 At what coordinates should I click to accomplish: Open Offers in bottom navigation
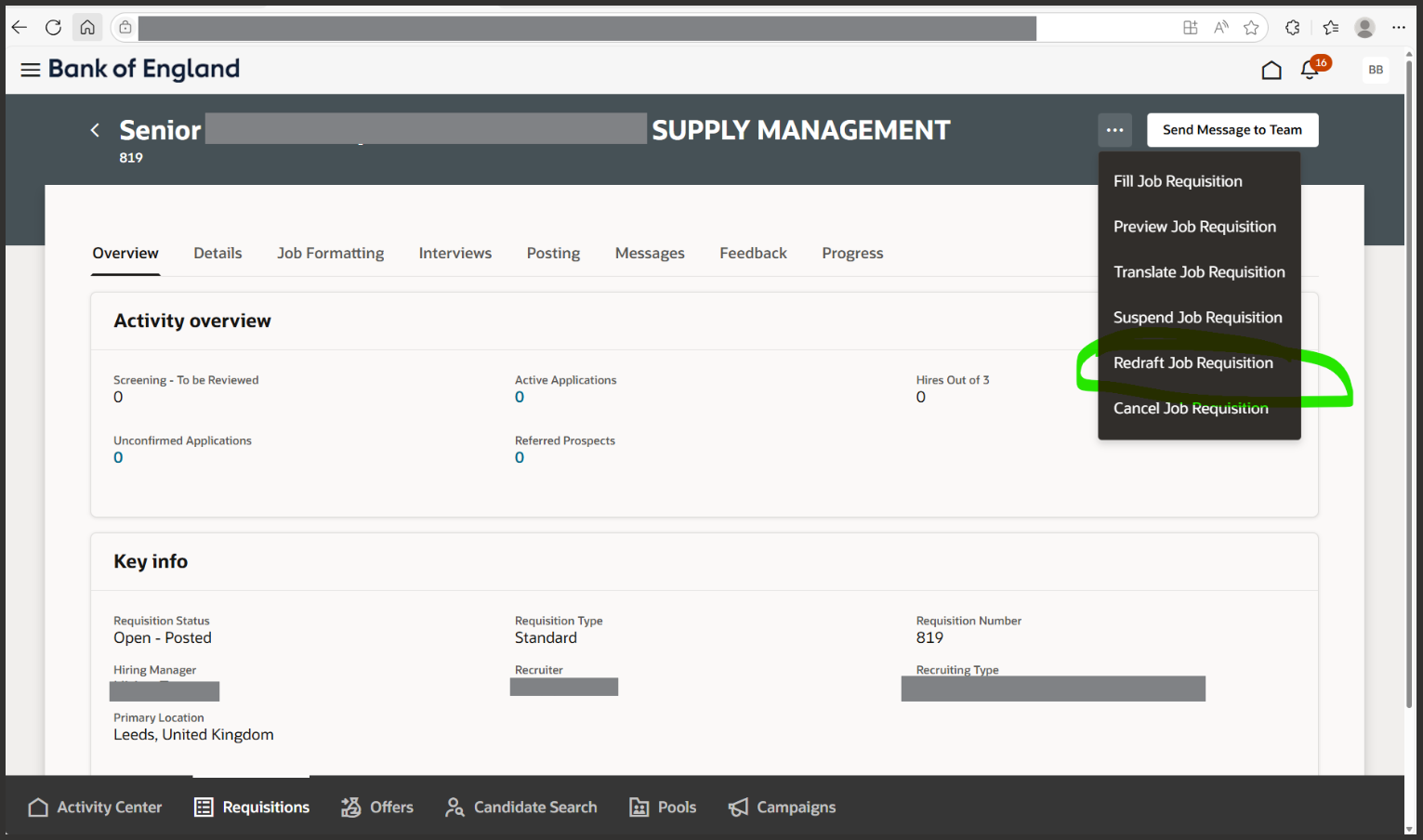pyautogui.click(x=377, y=807)
